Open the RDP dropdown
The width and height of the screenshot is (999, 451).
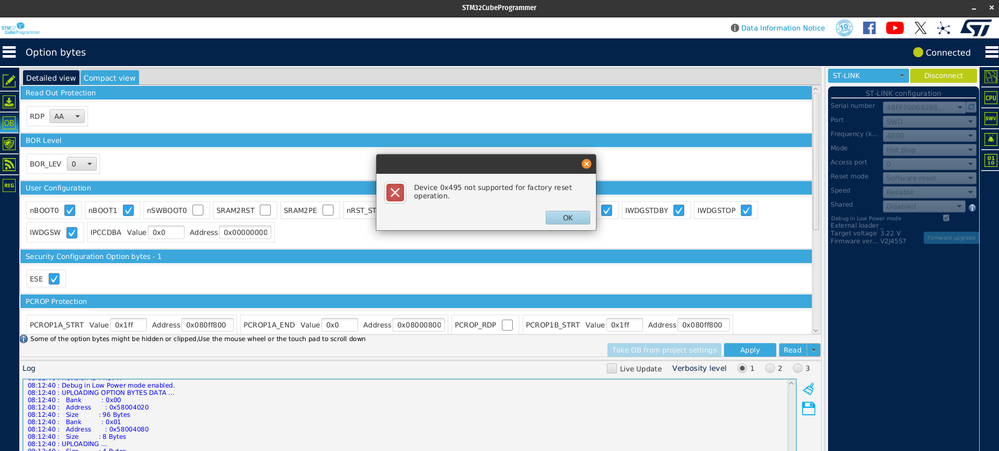67,117
